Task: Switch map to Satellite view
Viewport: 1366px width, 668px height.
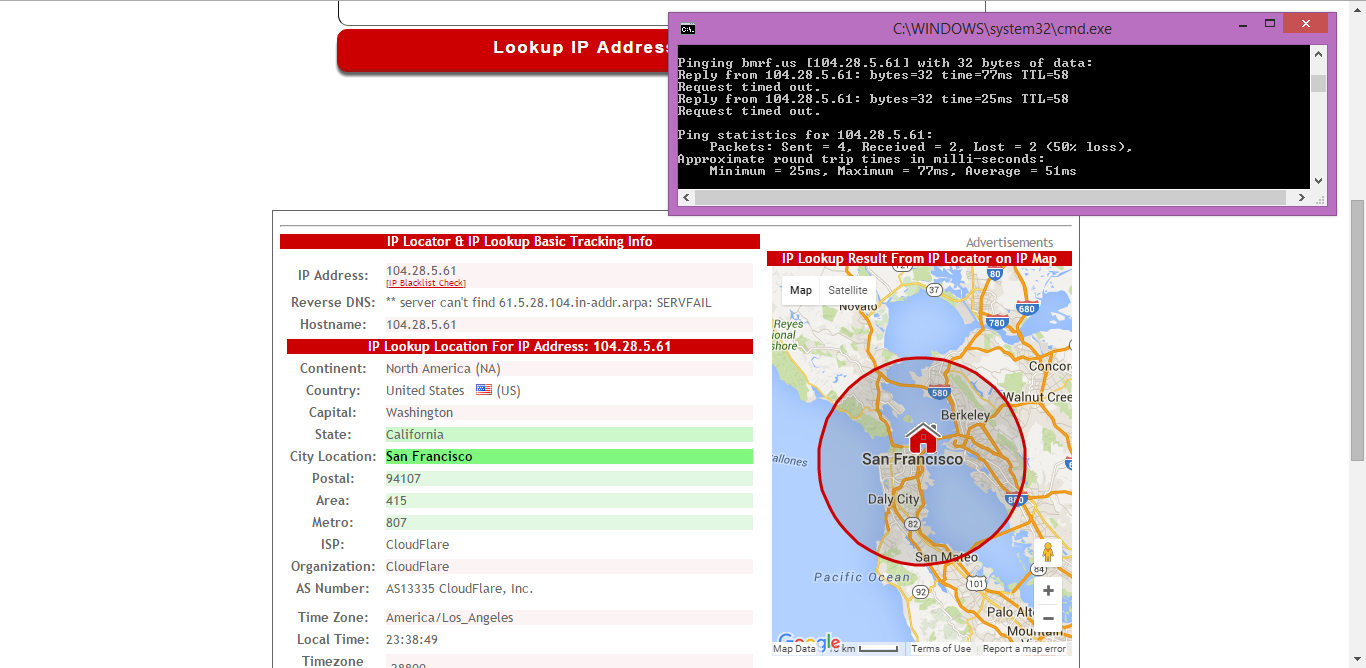Action: click(x=848, y=290)
